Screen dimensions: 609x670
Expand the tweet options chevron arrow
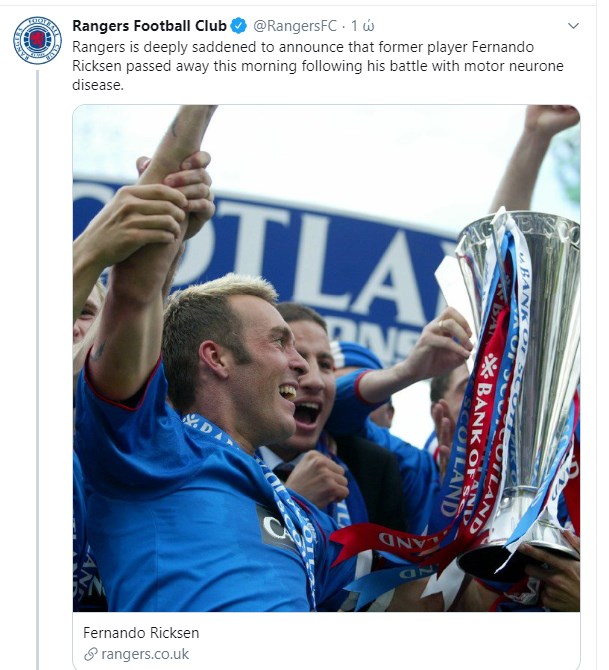[x=573, y=26]
